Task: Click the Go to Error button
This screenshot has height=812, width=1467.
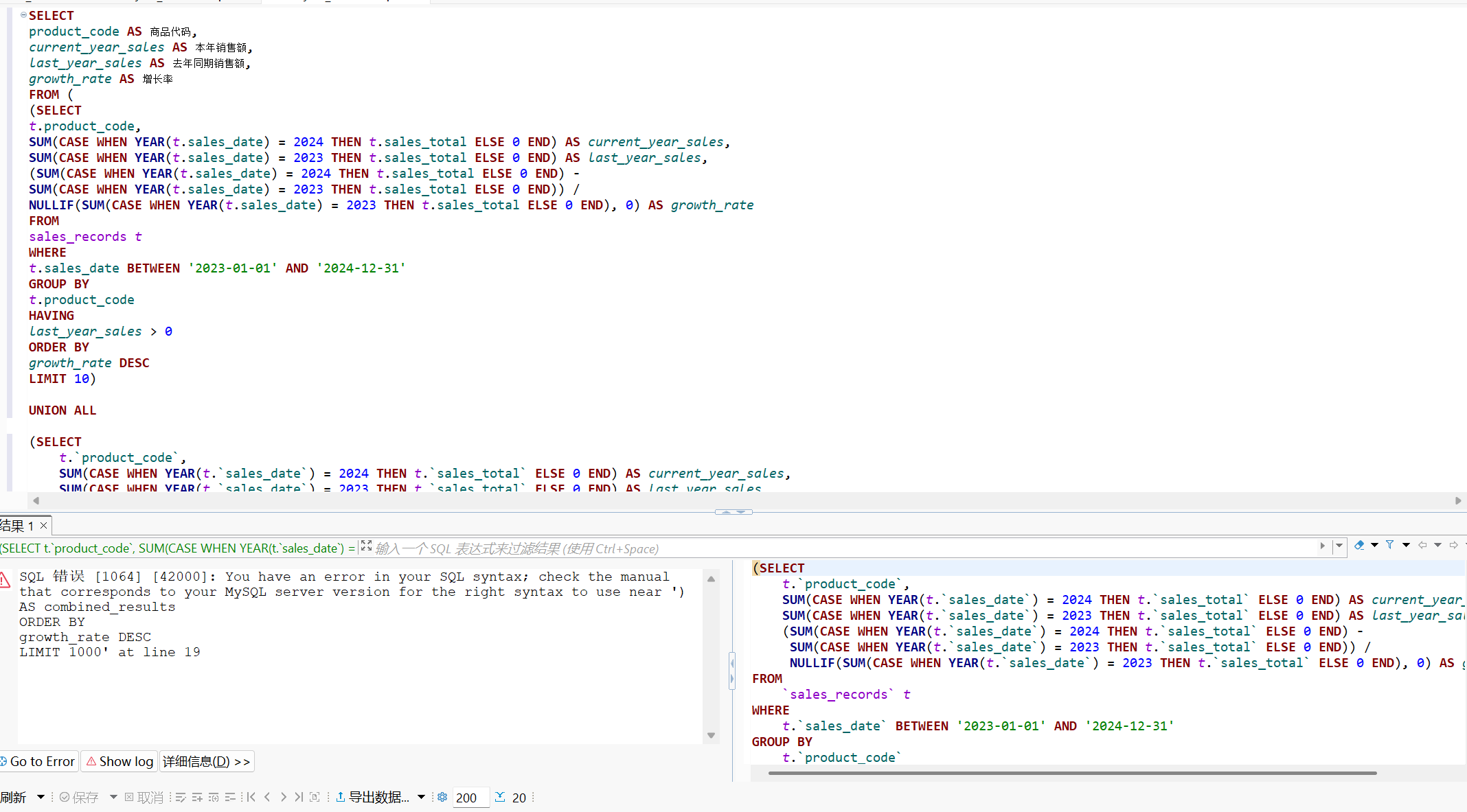Action: click(x=38, y=761)
